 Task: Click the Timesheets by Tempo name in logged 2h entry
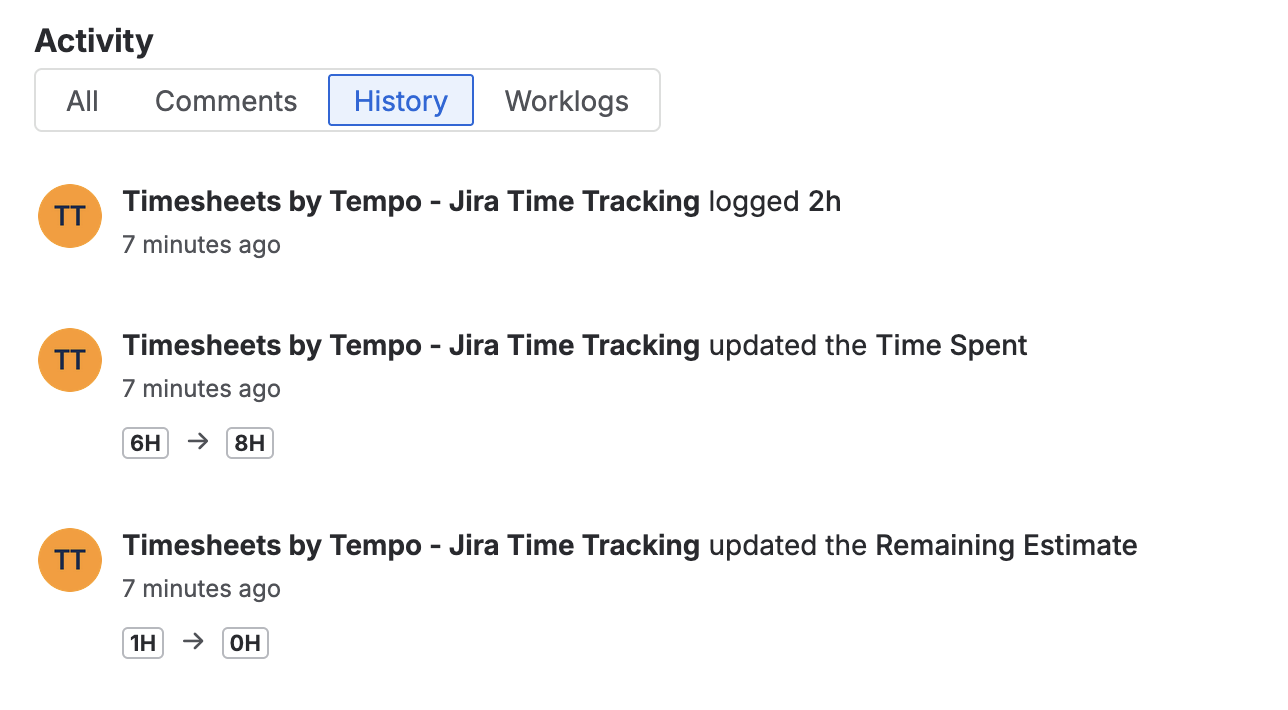410,201
